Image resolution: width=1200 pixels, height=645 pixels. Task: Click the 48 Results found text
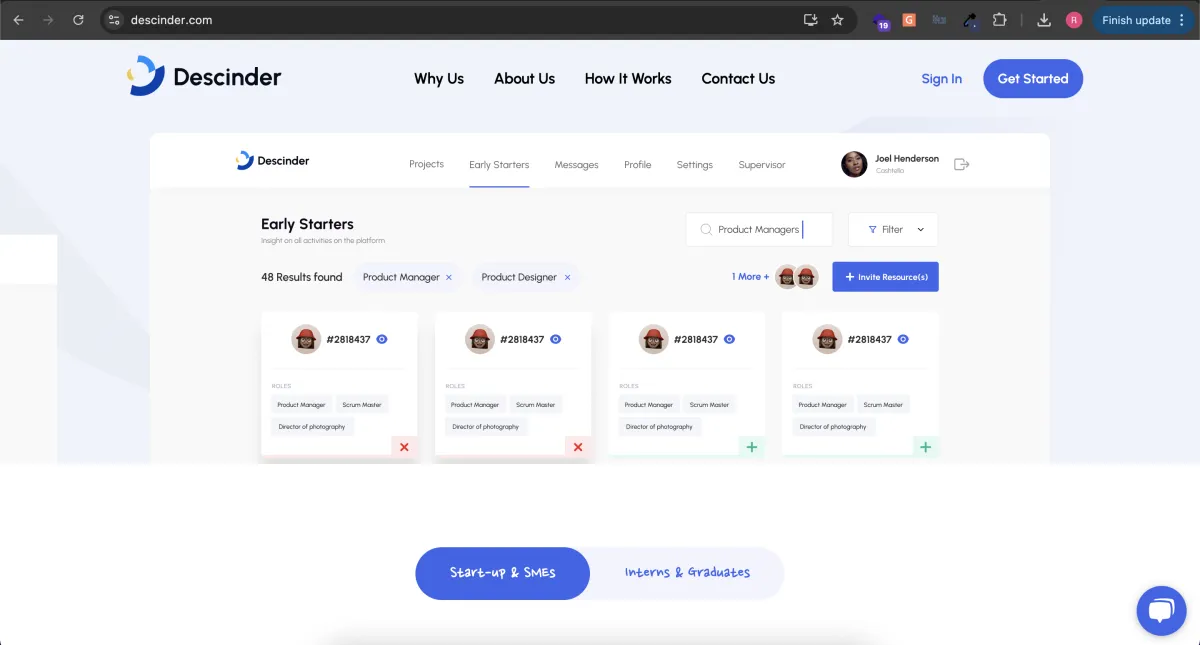point(302,277)
